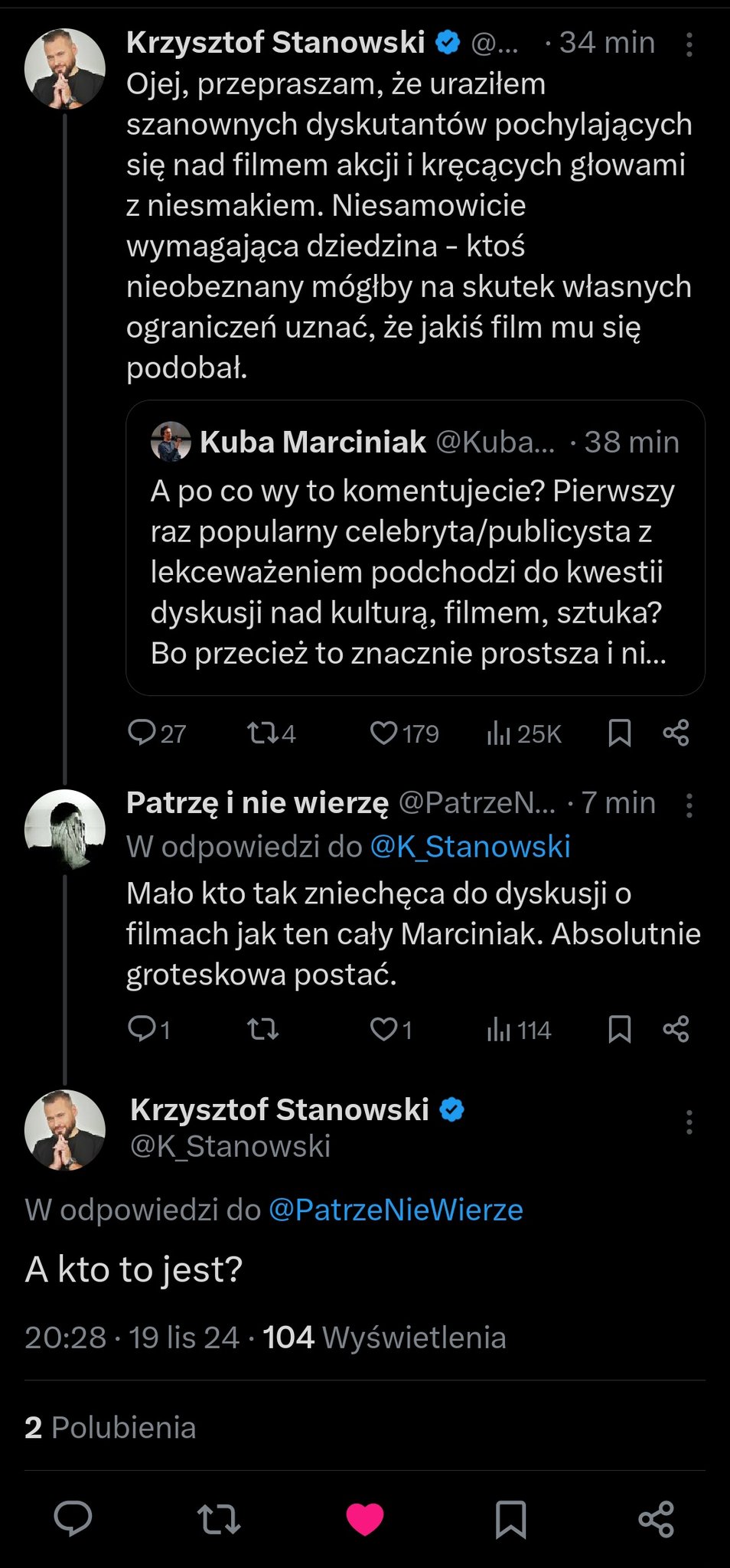Image resolution: width=730 pixels, height=1568 pixels.
Task: Retweet the top Stanowski tweet
Action: [262, 733]
